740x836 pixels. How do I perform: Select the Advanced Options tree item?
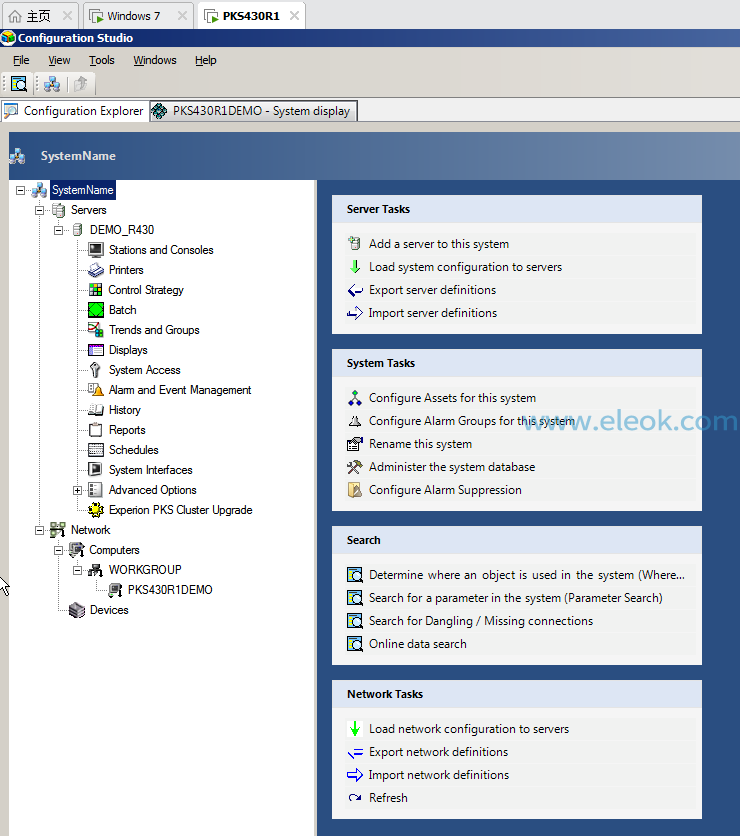click(152, 489)
